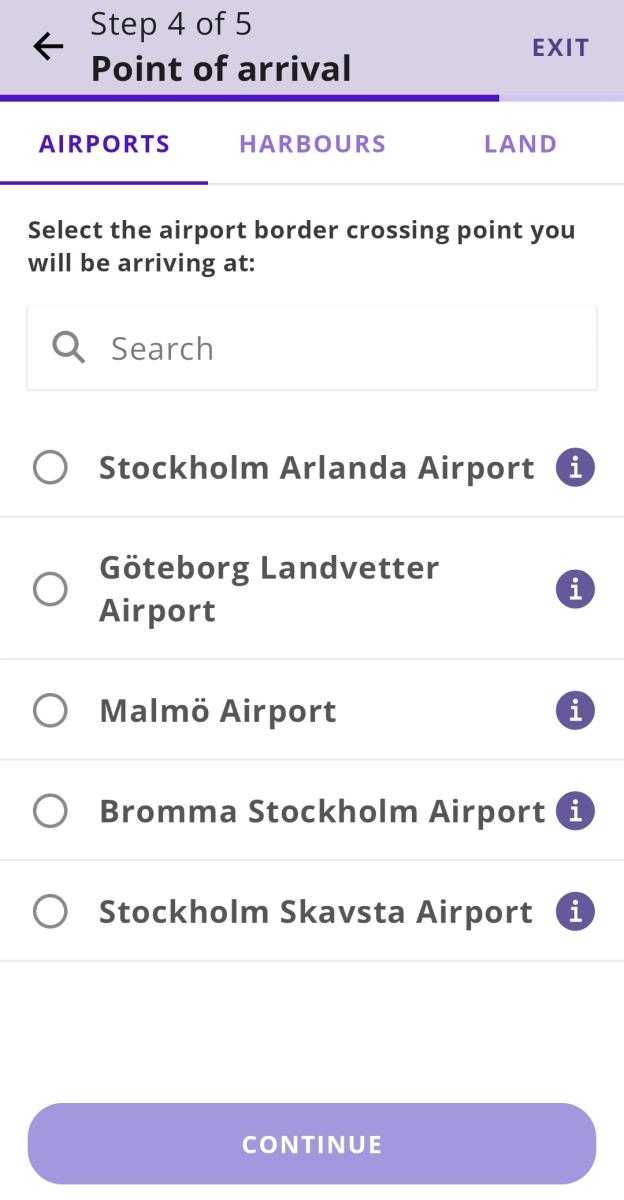This screenshot has height=1200, width=624.
Task: View Malmö Airport info icon
Action: click(575, 711)
